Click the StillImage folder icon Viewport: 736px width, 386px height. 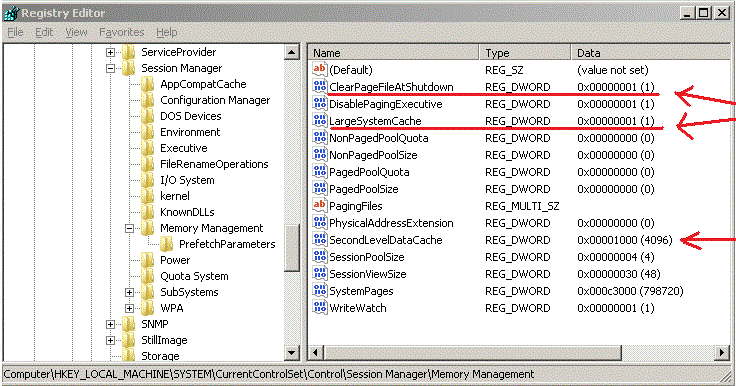[129, 340]
